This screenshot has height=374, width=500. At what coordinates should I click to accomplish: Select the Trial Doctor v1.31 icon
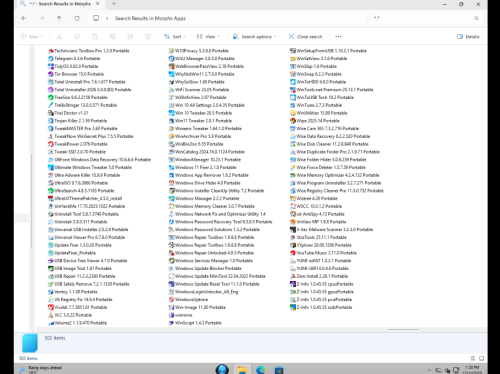(51, 113)
